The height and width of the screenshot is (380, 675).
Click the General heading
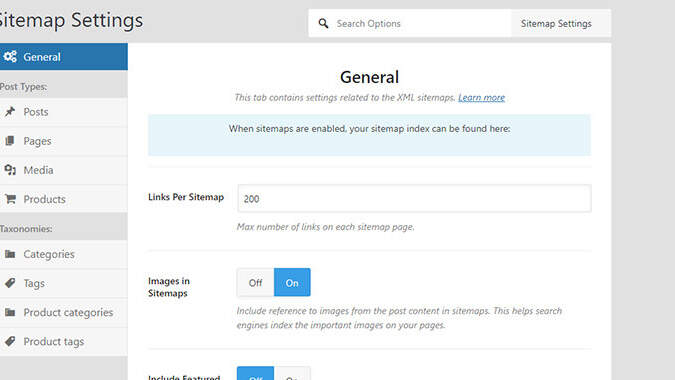[369, 77]
